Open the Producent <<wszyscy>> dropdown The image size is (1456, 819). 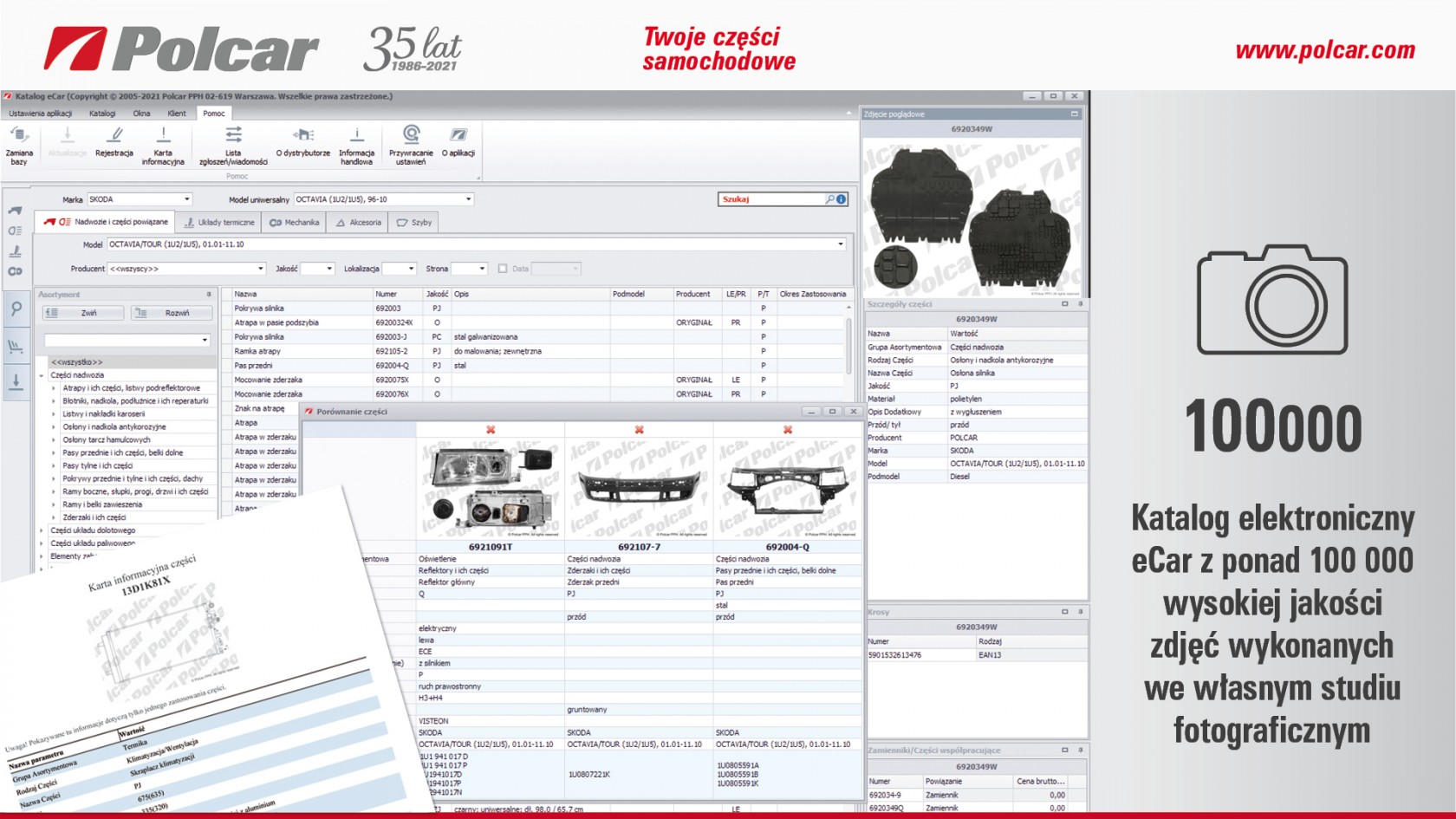260,269
